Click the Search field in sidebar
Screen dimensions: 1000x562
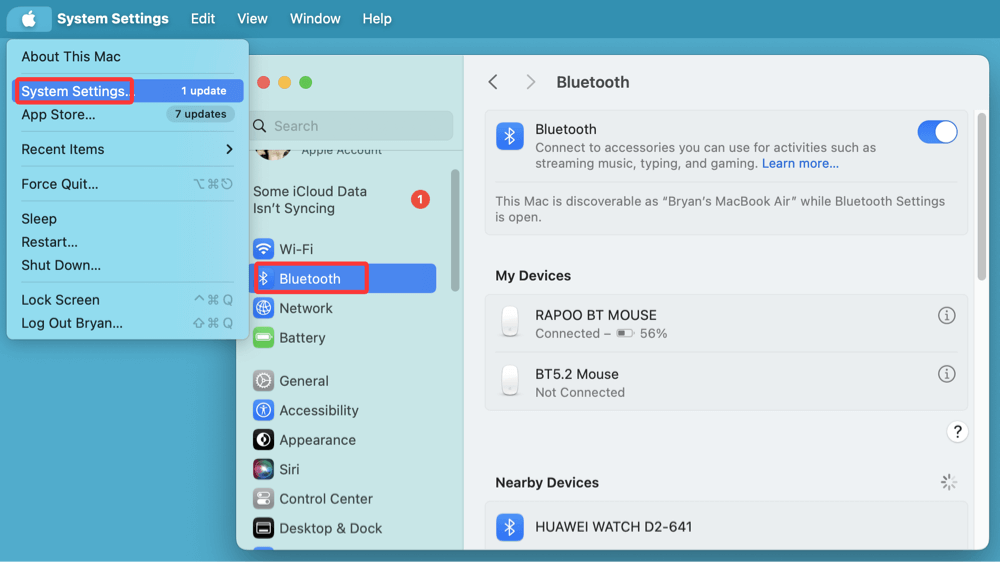tap(352, 126)
